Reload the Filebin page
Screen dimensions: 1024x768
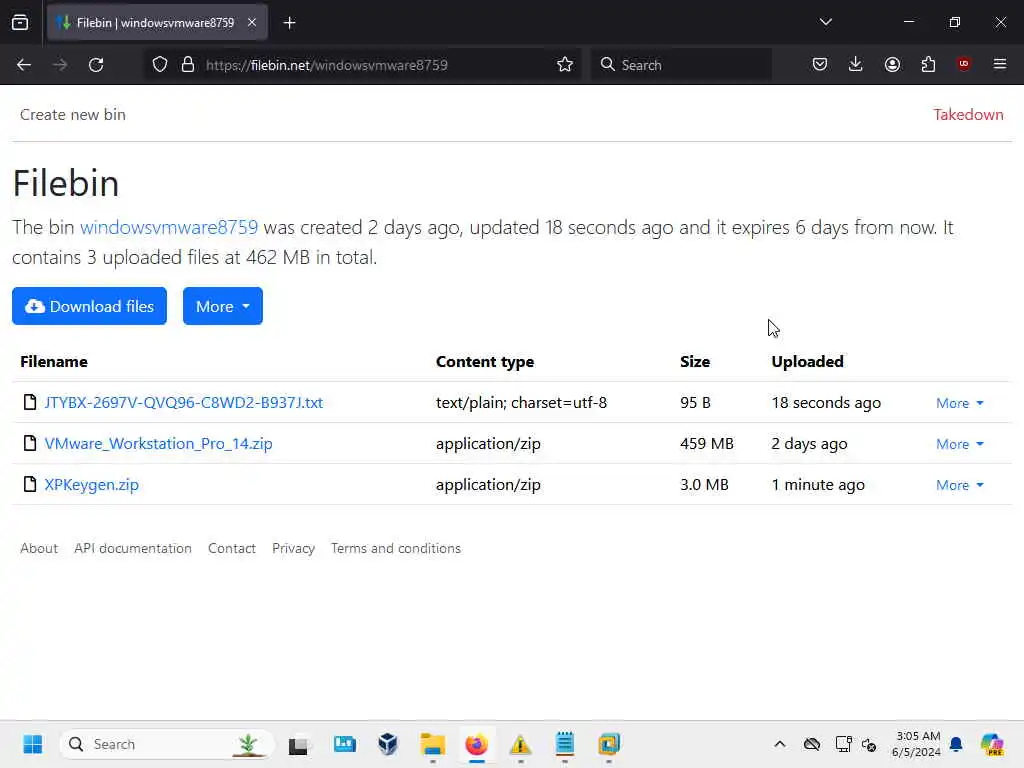[96, 65]
